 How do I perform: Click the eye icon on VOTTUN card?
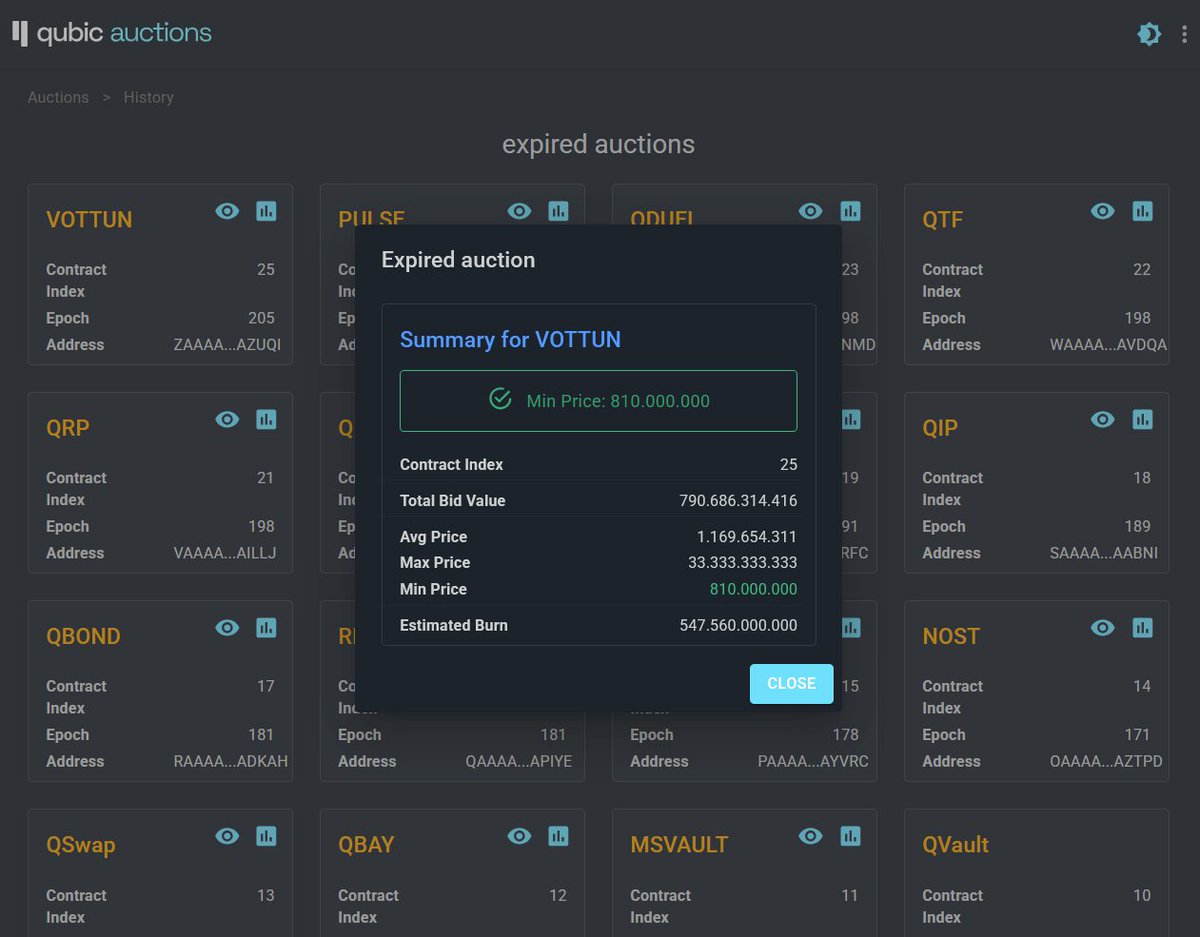pos(227,211)
